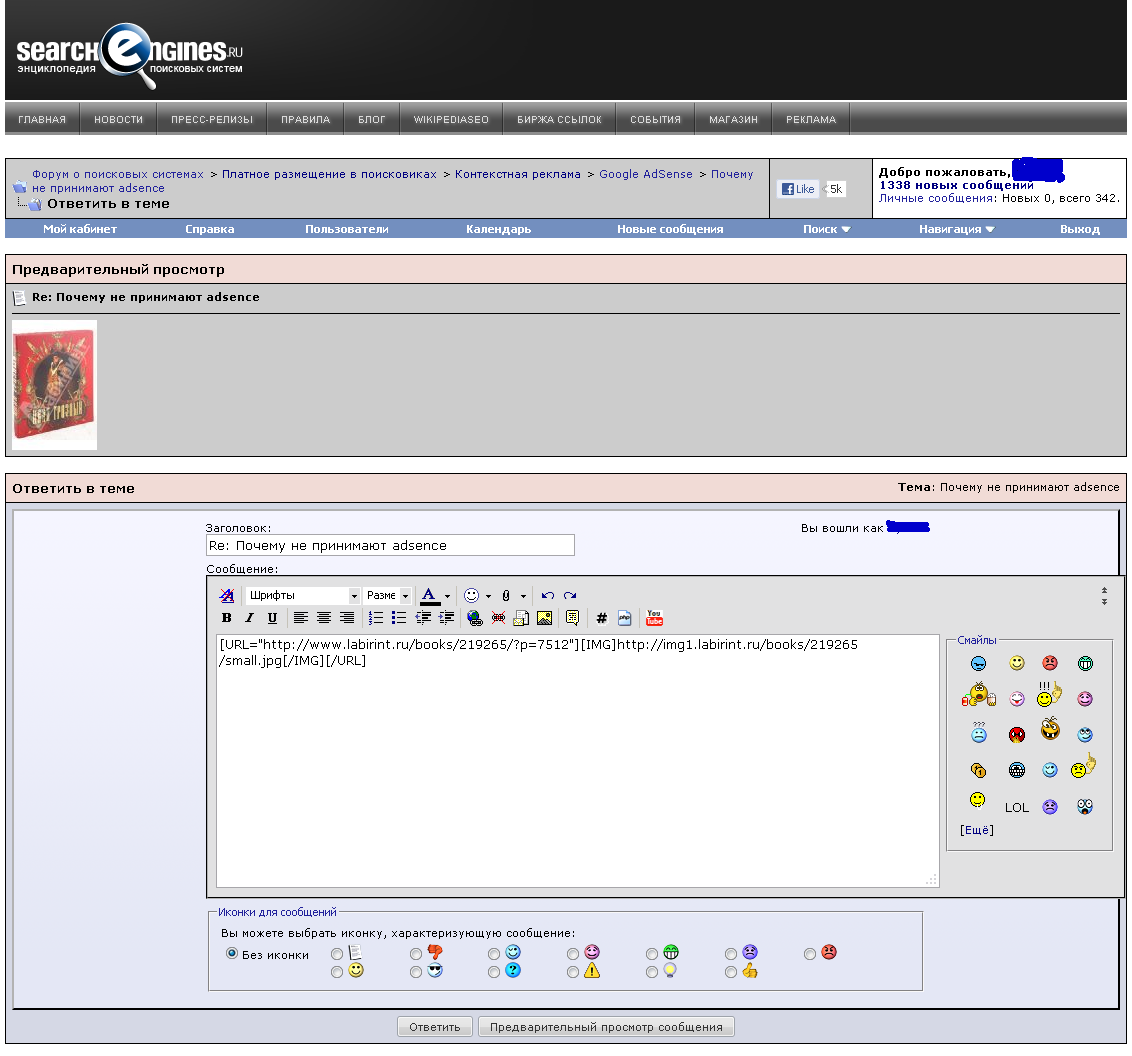Open the 'Шрифты' font dropdown

(303, 596)
